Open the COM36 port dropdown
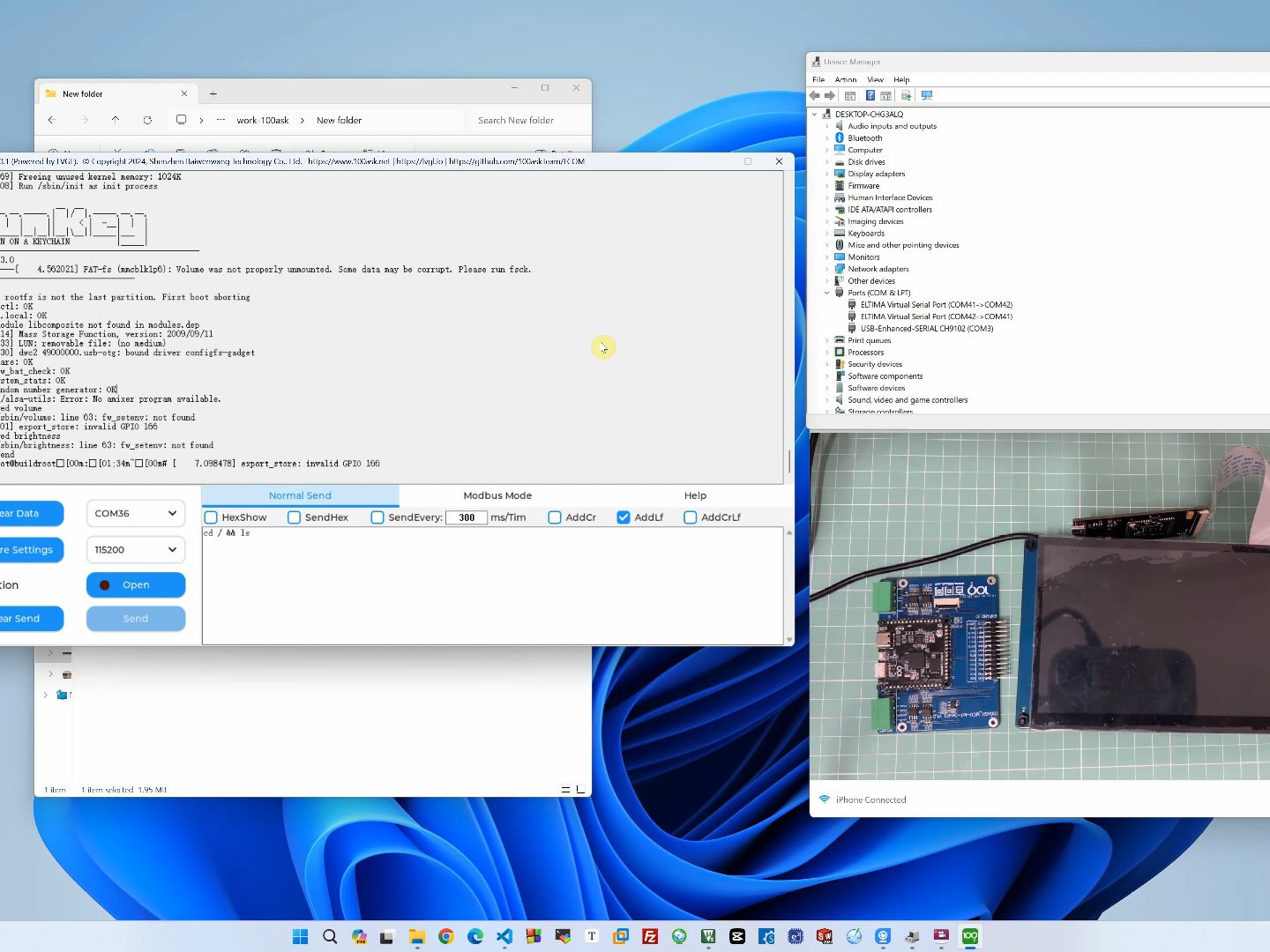1270x952 pixels. (135, 513)
